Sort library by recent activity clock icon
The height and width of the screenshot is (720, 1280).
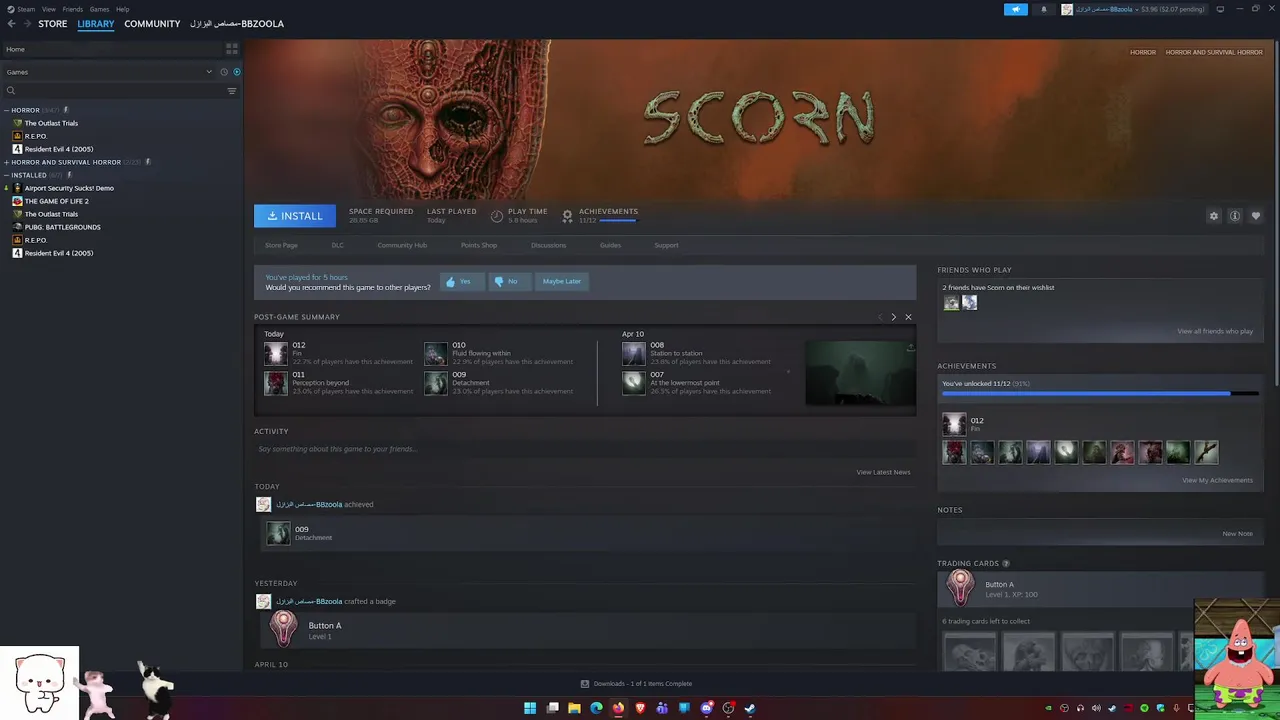click(224, 72)
